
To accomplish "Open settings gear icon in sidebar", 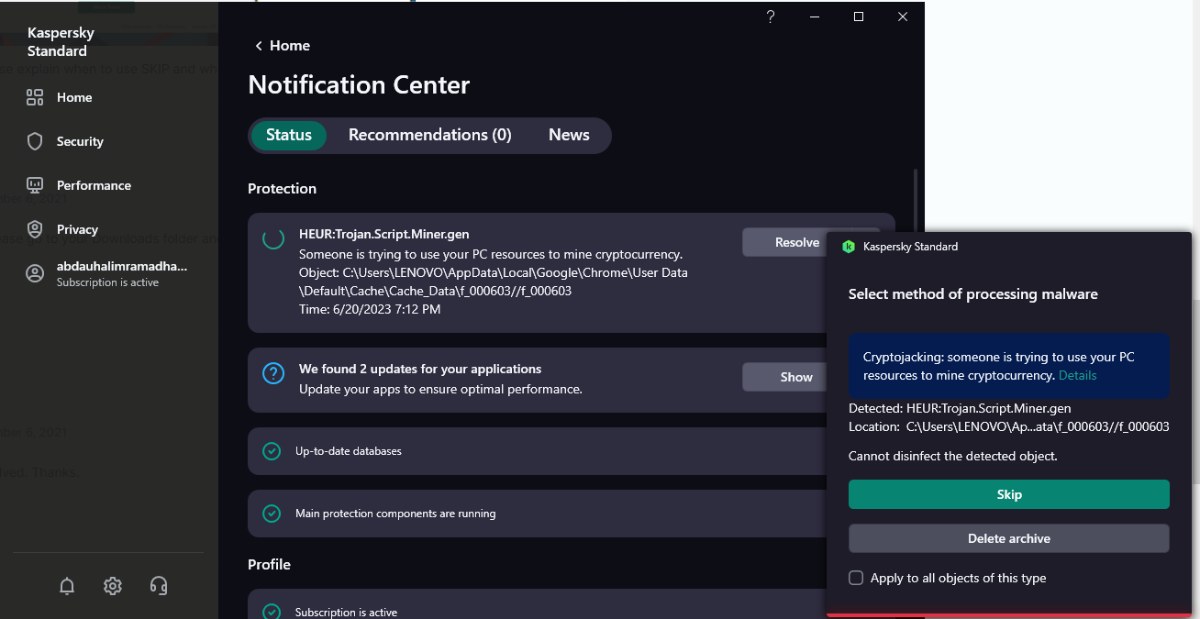I will (112, 587).
